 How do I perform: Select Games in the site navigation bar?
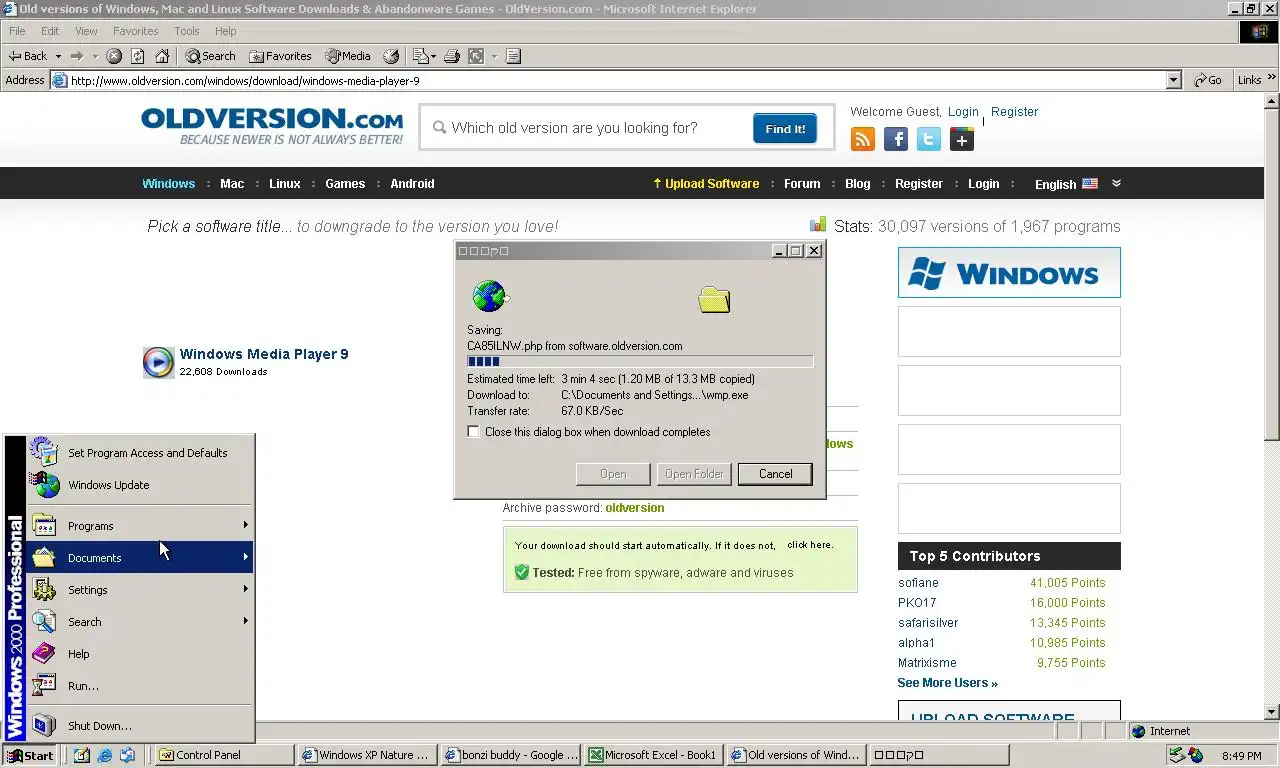pos(345,183)
